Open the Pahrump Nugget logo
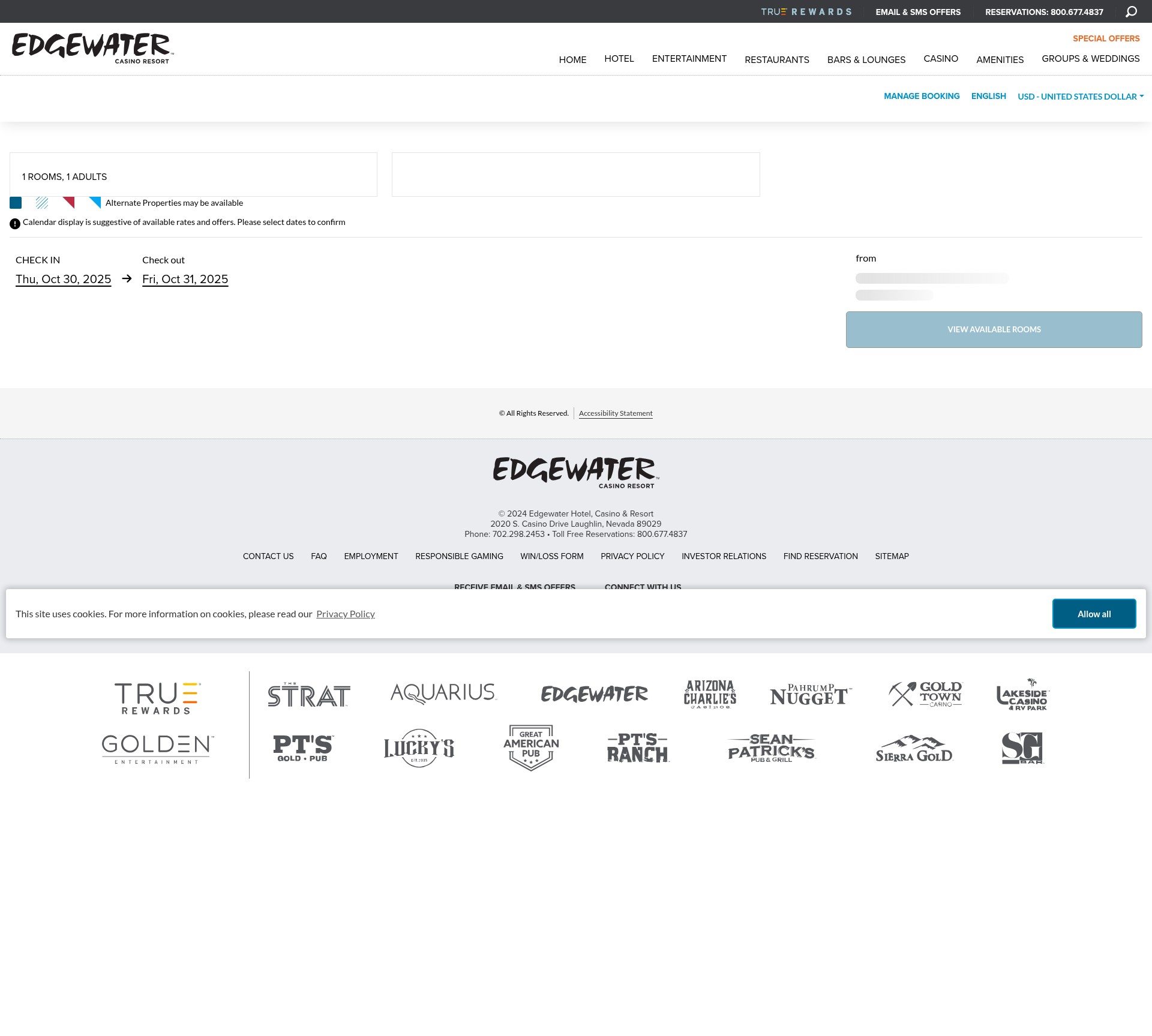 click(x=811, y=695)
